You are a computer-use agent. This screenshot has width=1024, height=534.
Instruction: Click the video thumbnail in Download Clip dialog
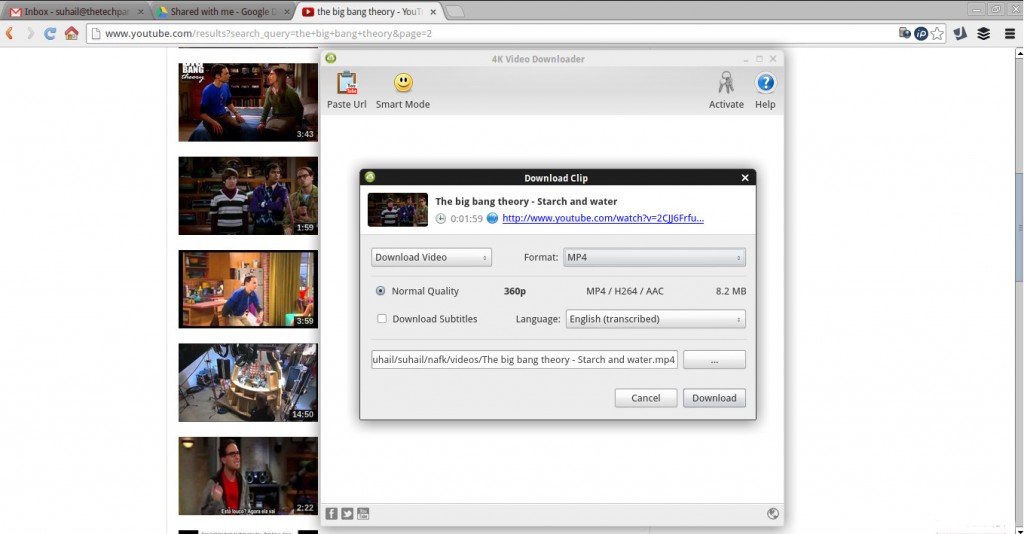(397, 210)
